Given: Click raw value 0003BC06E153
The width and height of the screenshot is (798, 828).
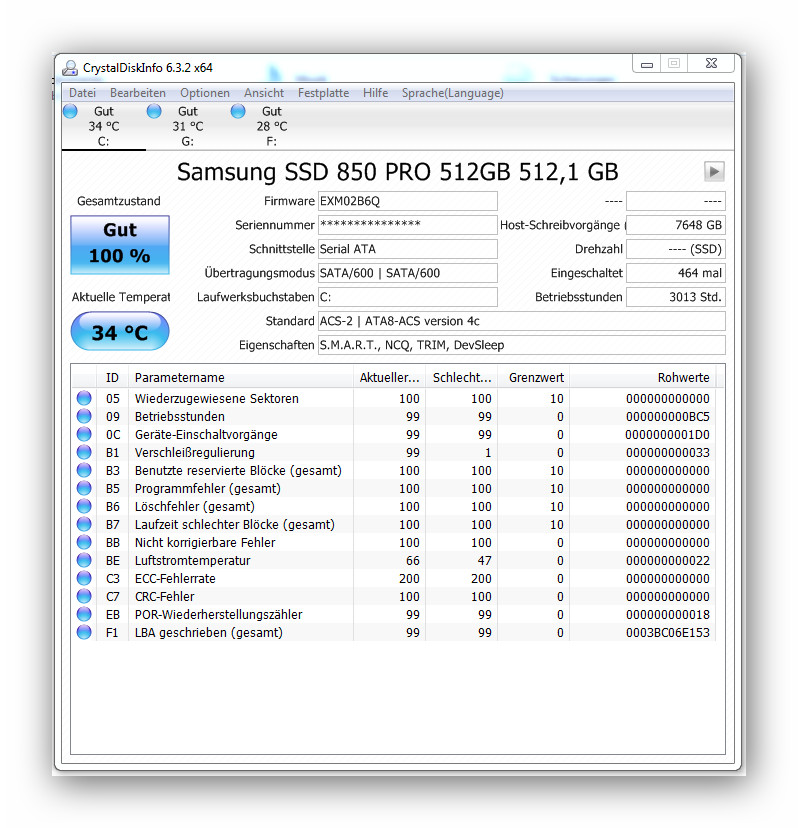Looking at the screenshot, I should click(x=668, y=633).
